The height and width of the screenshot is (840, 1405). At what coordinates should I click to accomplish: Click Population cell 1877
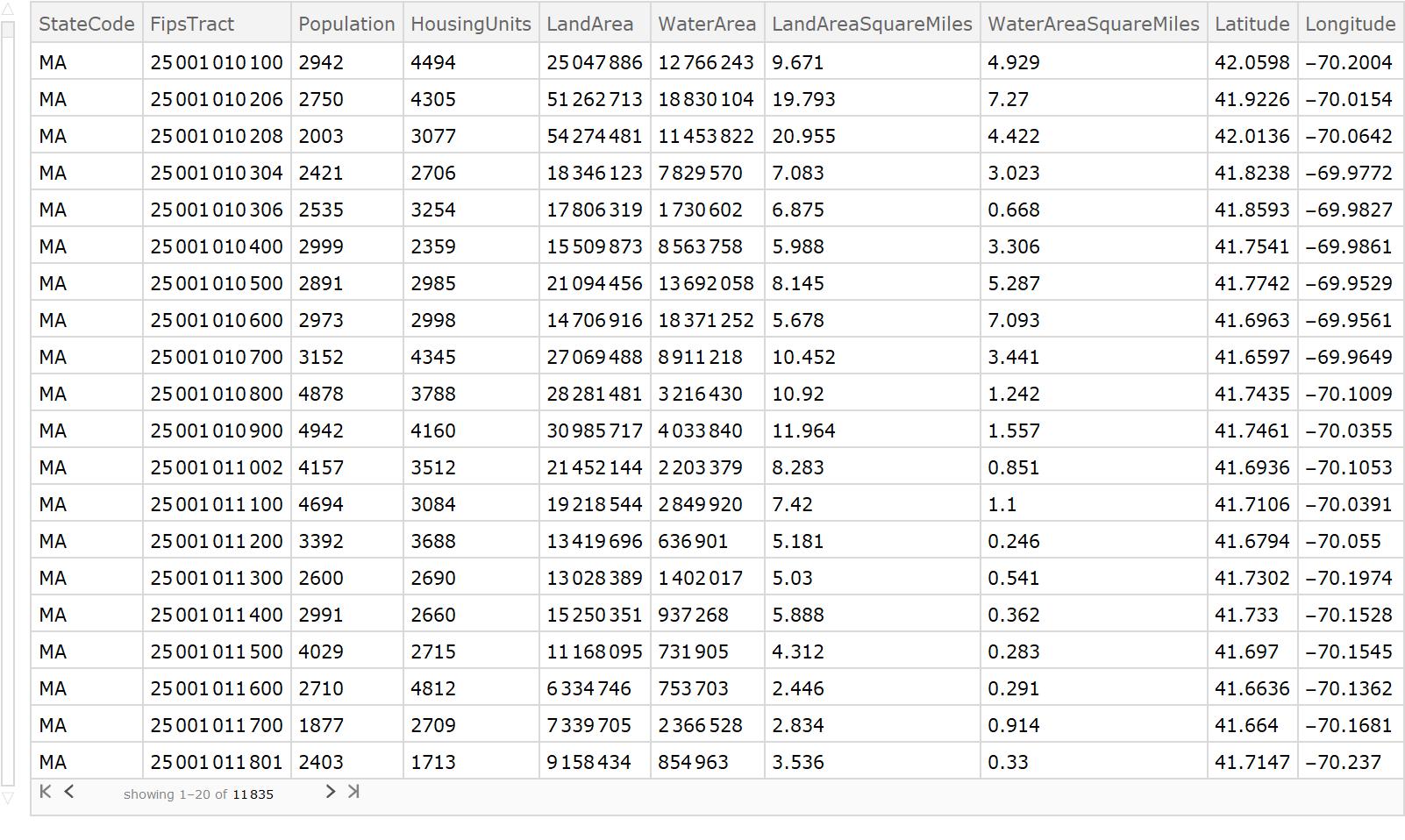coord(347,725)
